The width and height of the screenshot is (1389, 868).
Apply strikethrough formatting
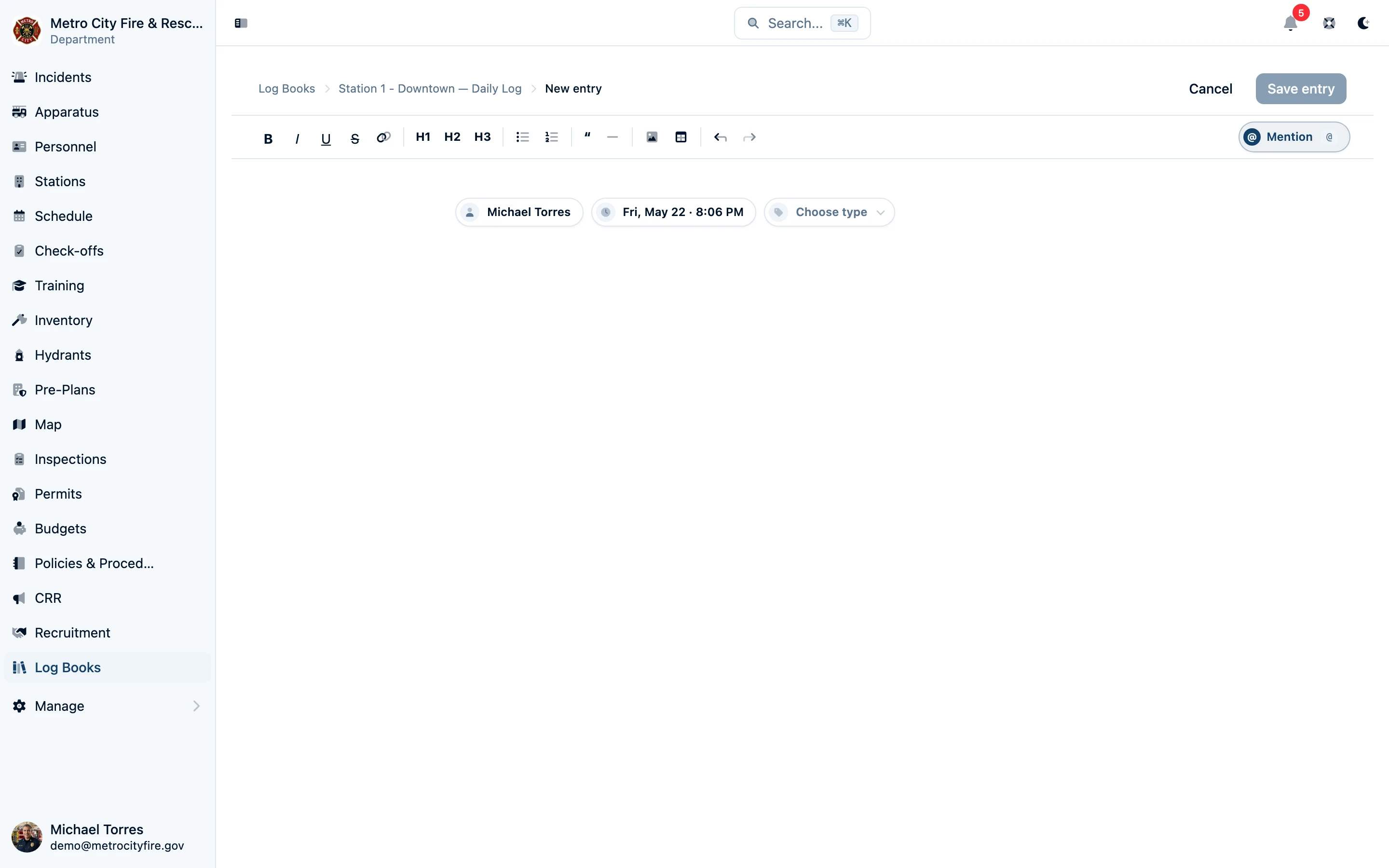pos(354,138)
